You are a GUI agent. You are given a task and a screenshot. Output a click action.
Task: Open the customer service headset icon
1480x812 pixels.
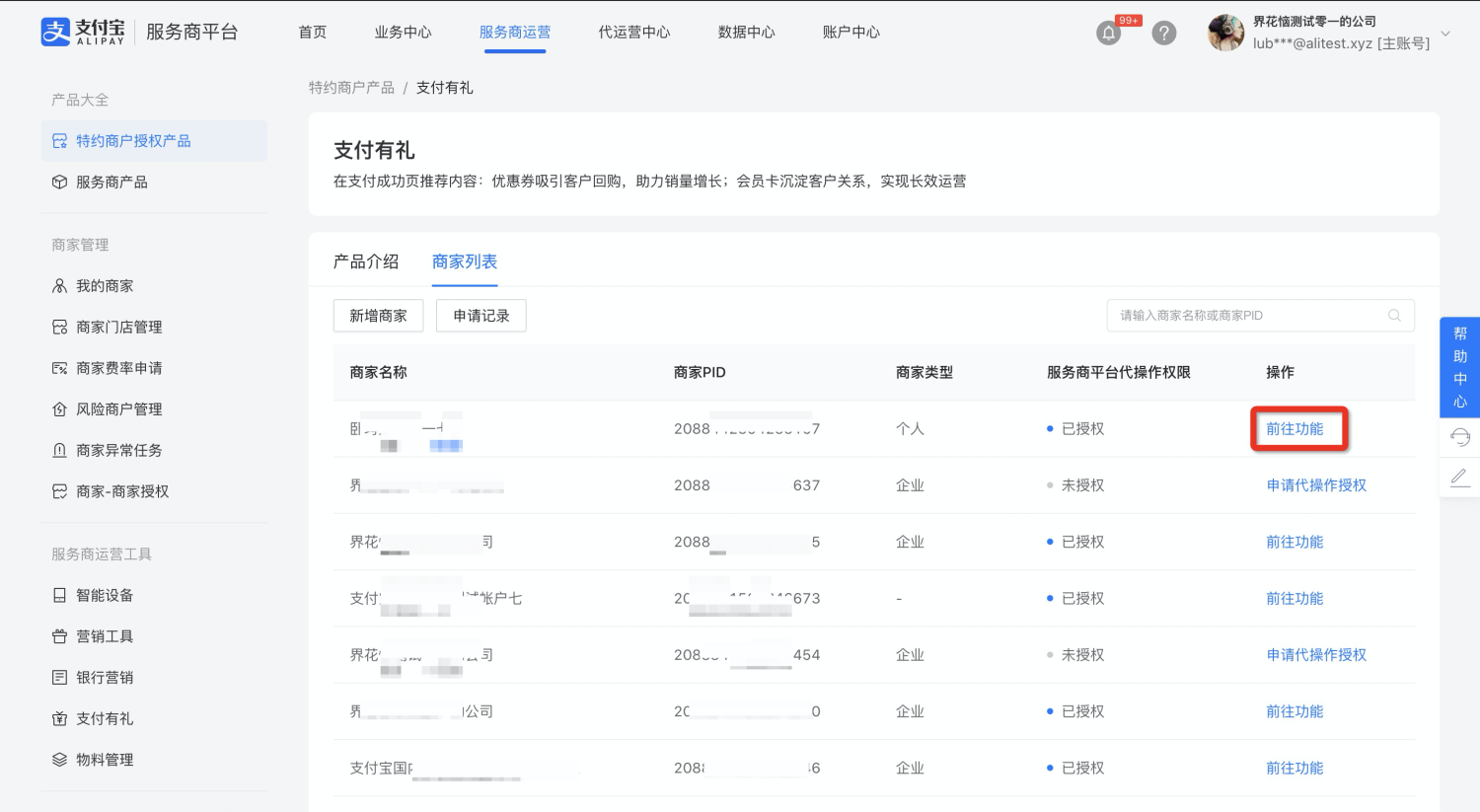pyautogui.click(x=1460, y=437)
